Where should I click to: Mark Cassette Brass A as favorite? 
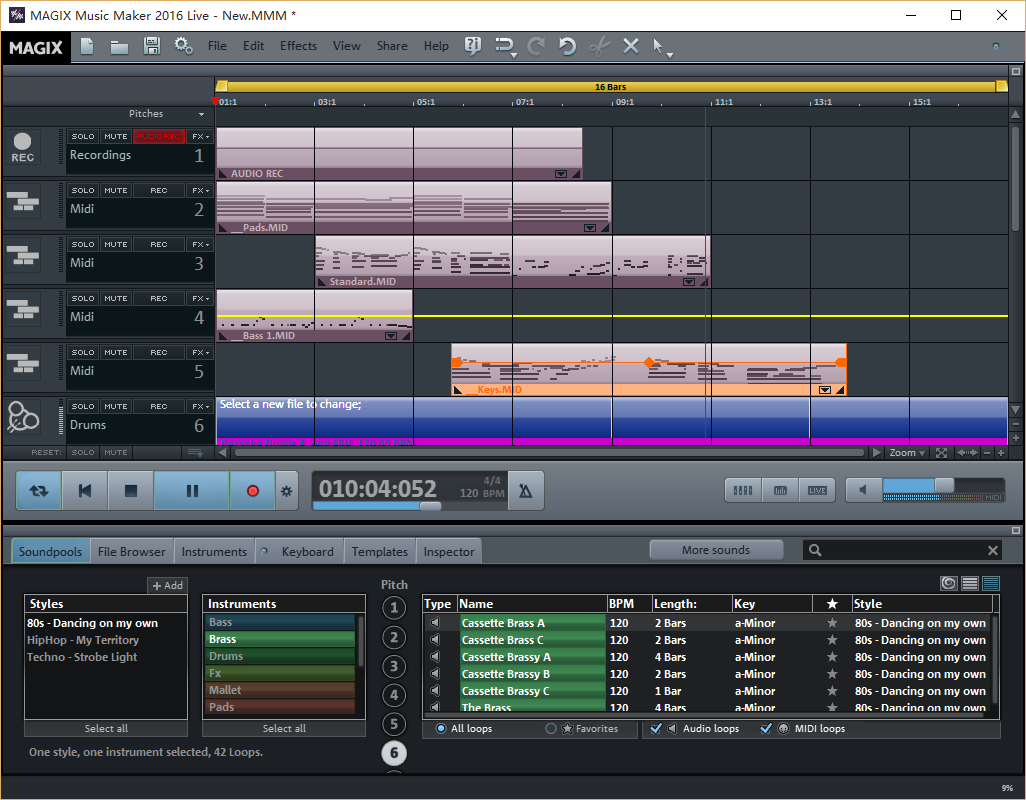[x=831, y=623]
